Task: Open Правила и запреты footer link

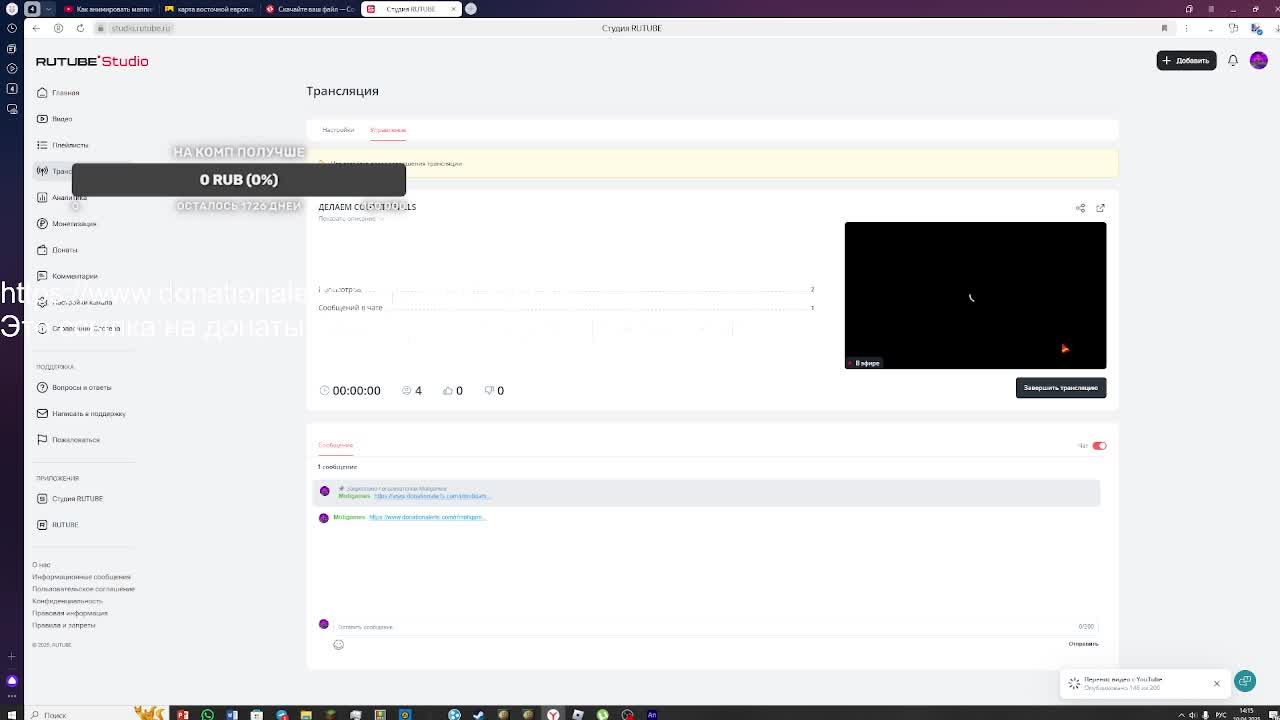Action: [64, 625]
